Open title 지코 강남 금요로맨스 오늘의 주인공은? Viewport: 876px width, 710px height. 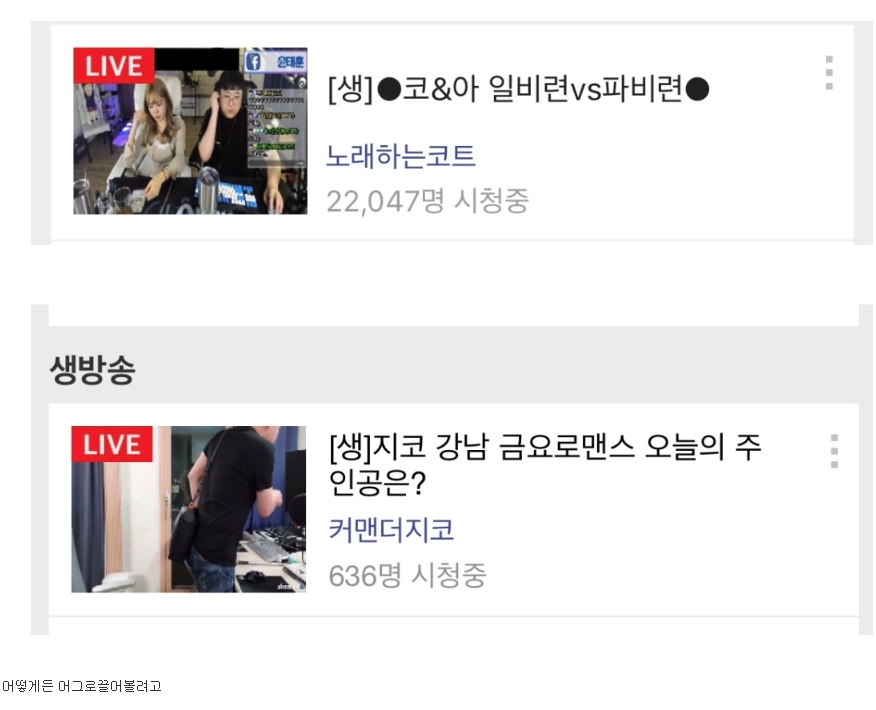pyautogui.click(x=545, y=465)
